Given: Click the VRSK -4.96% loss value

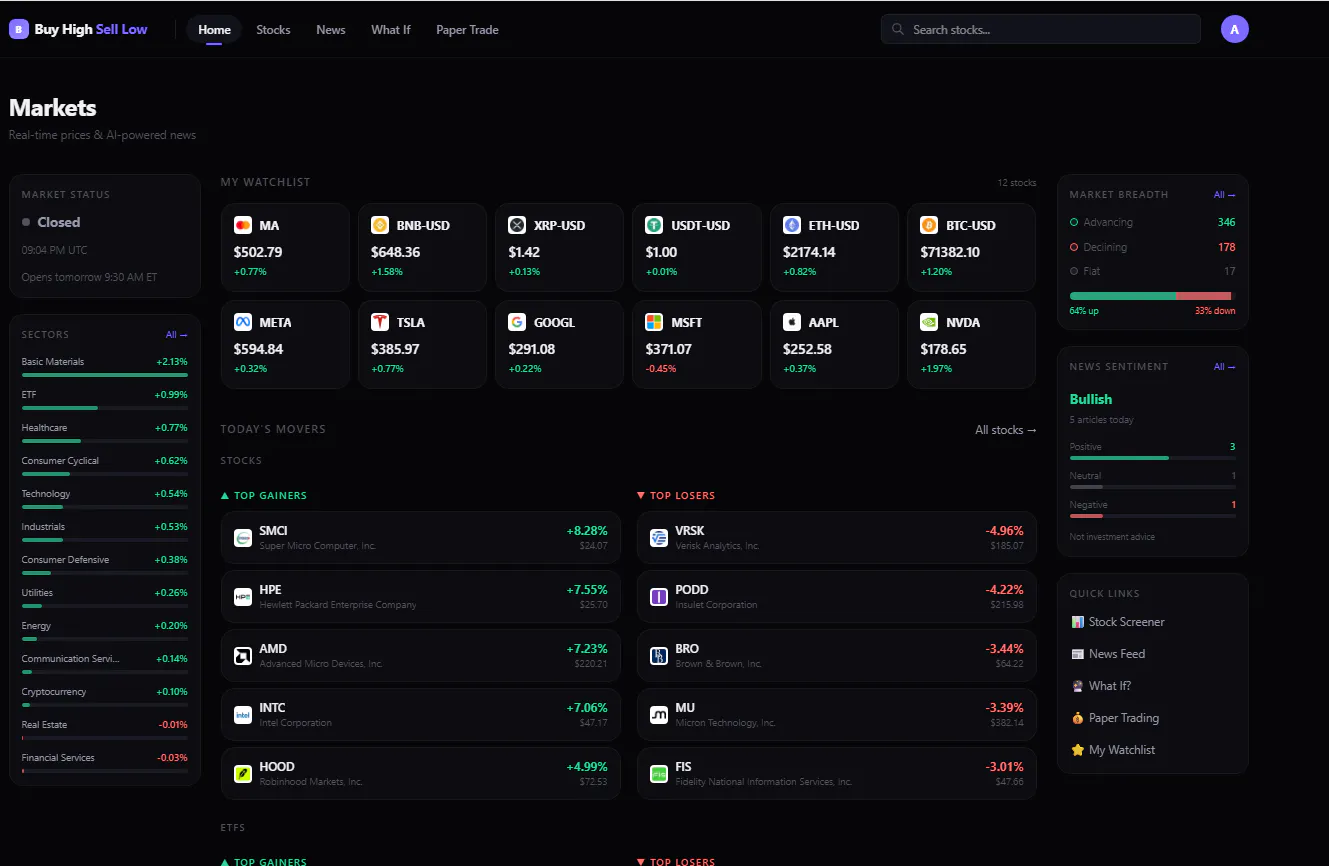Looking at the screenshot, I should [1004, 531].
